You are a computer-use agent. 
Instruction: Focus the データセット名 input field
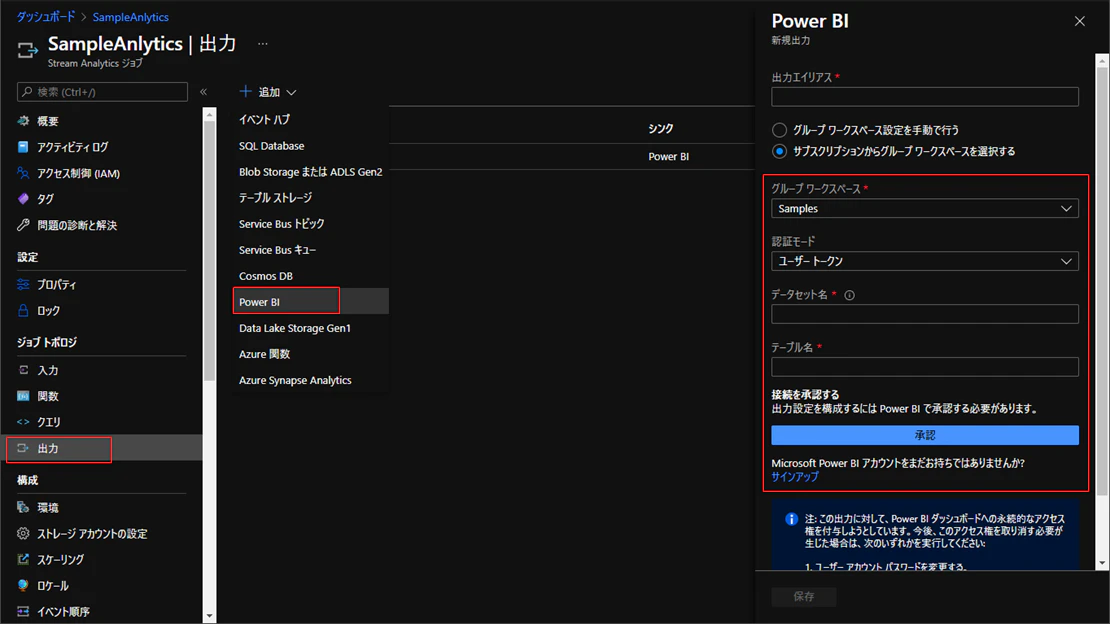point(925,314)
